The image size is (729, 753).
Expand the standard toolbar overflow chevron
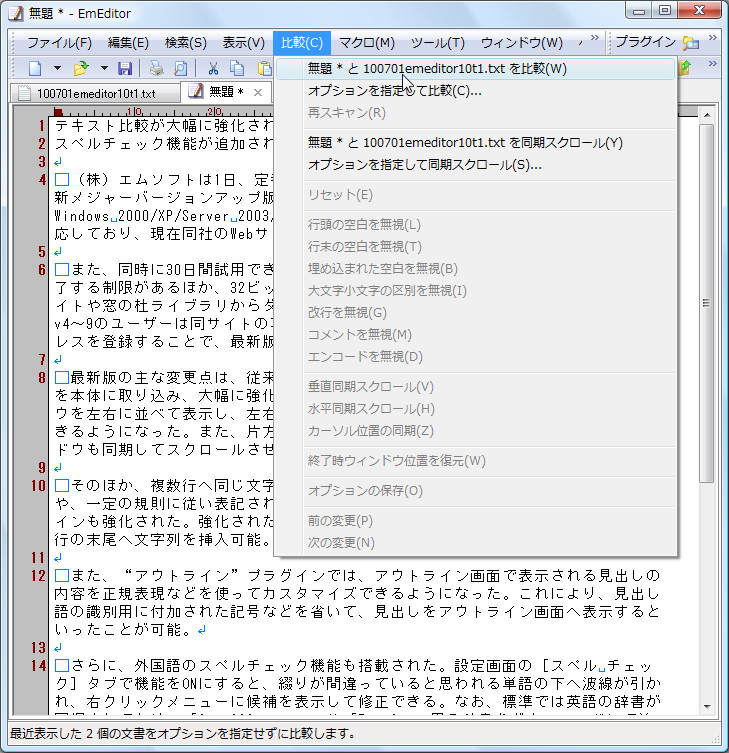coord(713,63)
